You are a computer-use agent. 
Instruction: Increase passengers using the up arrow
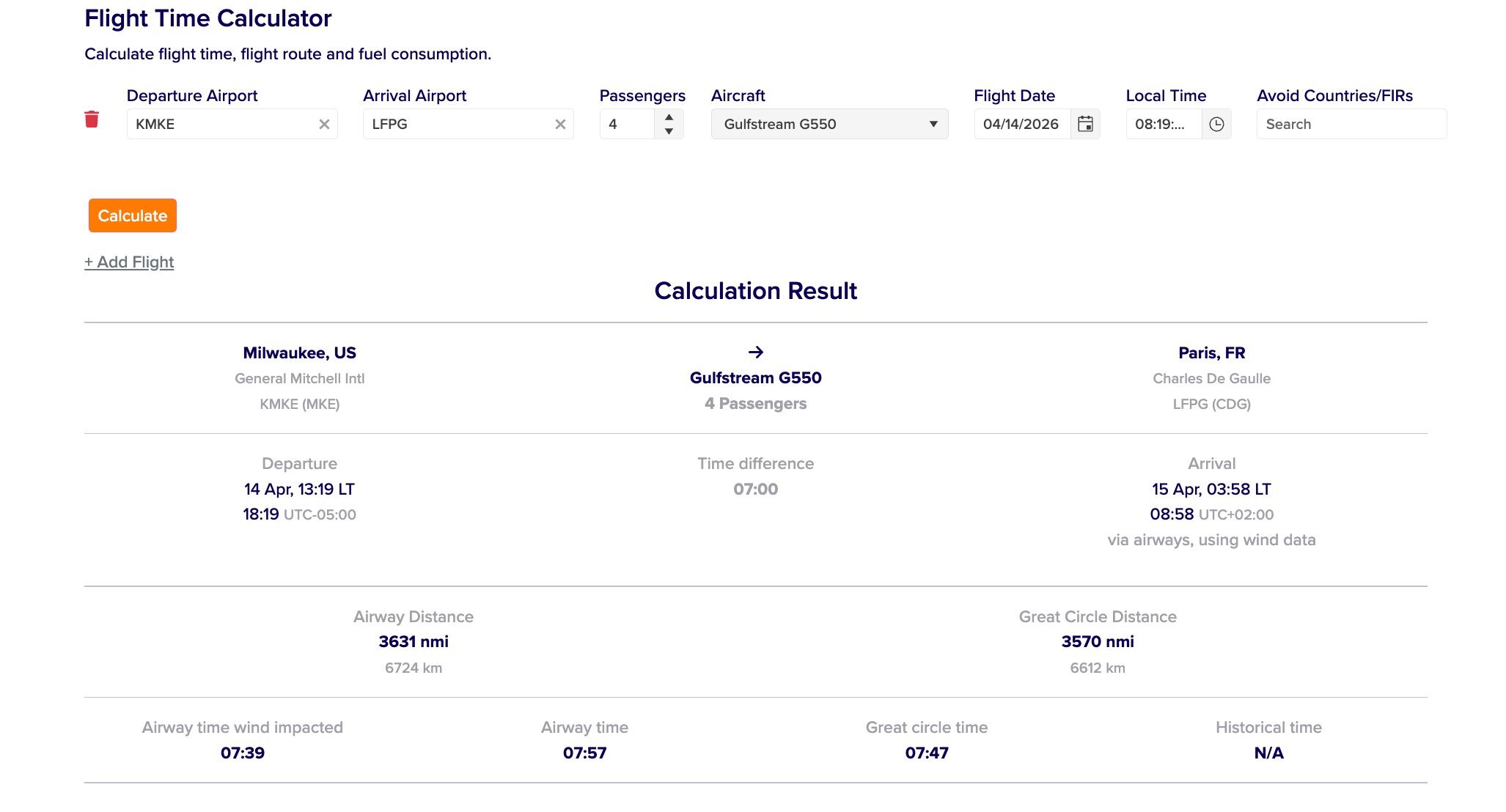click(668, 117)
